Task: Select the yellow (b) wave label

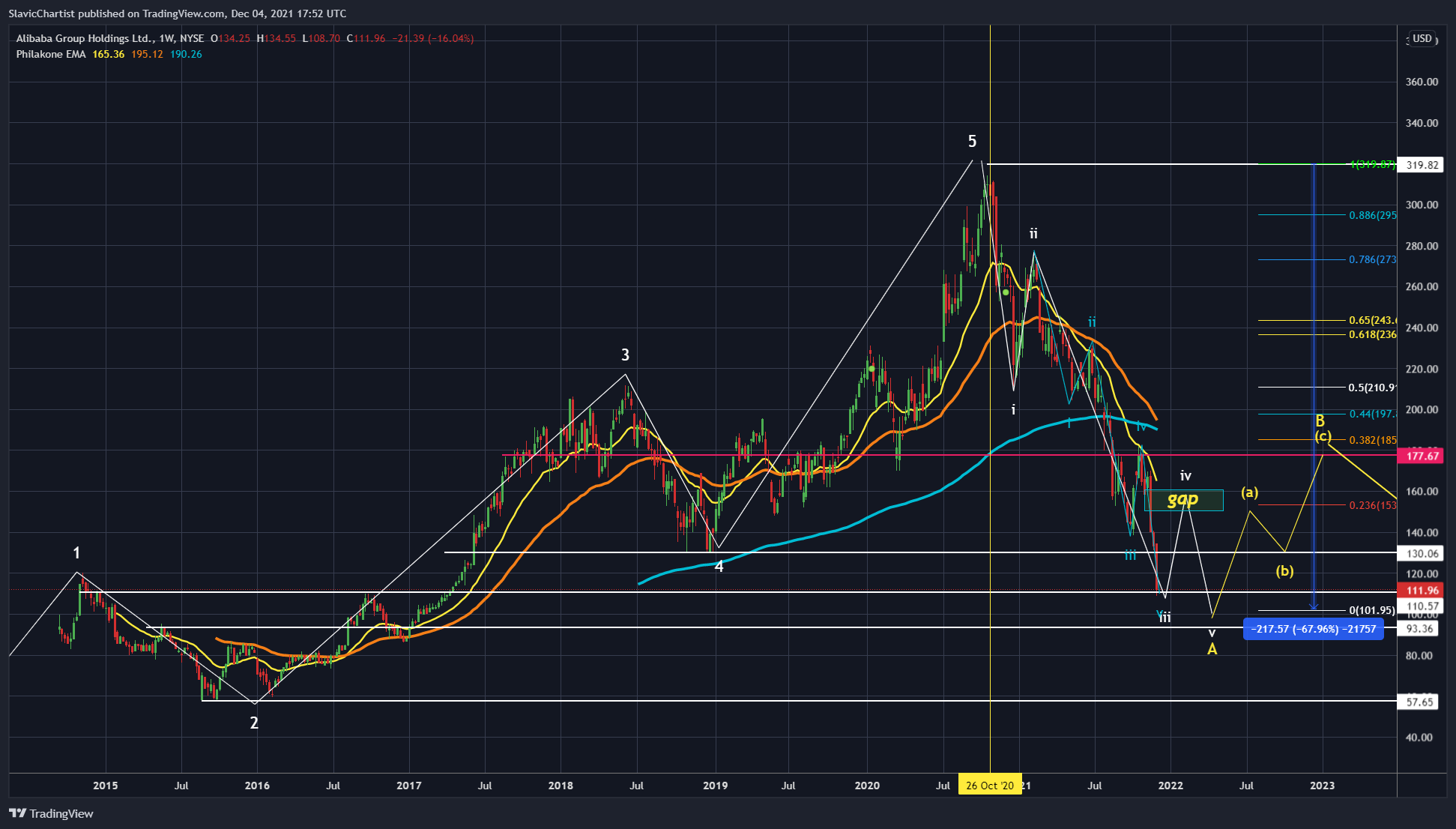Action: tap(1284, 571)
